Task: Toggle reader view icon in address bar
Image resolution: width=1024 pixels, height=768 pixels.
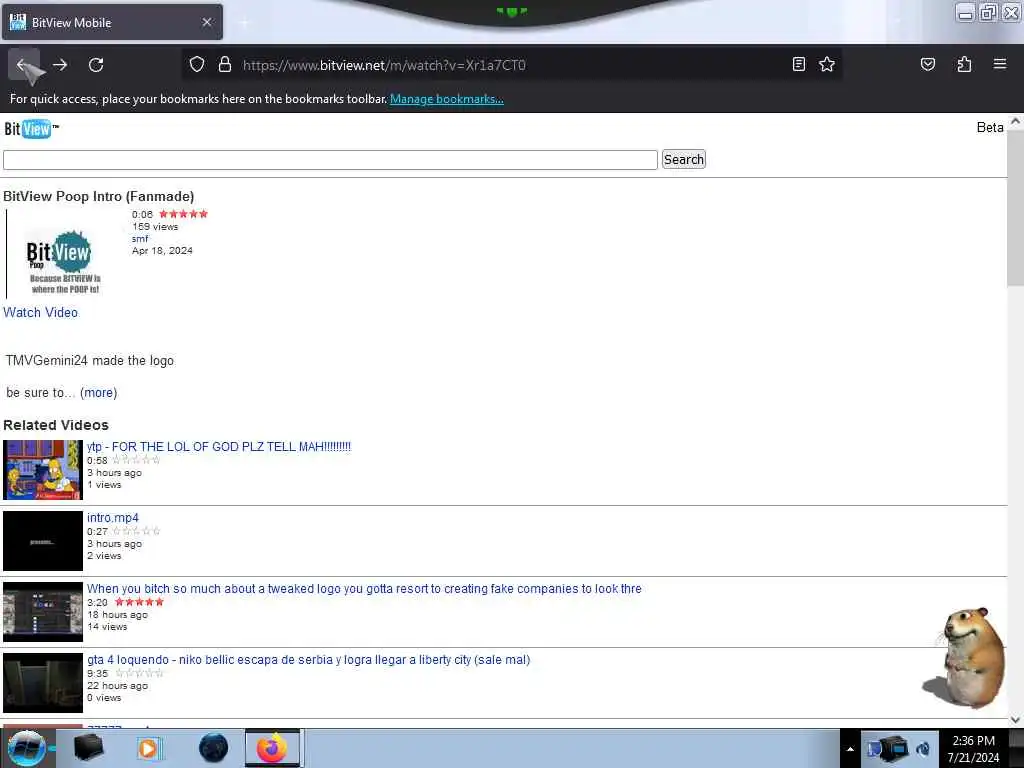Action: (798, 64)
